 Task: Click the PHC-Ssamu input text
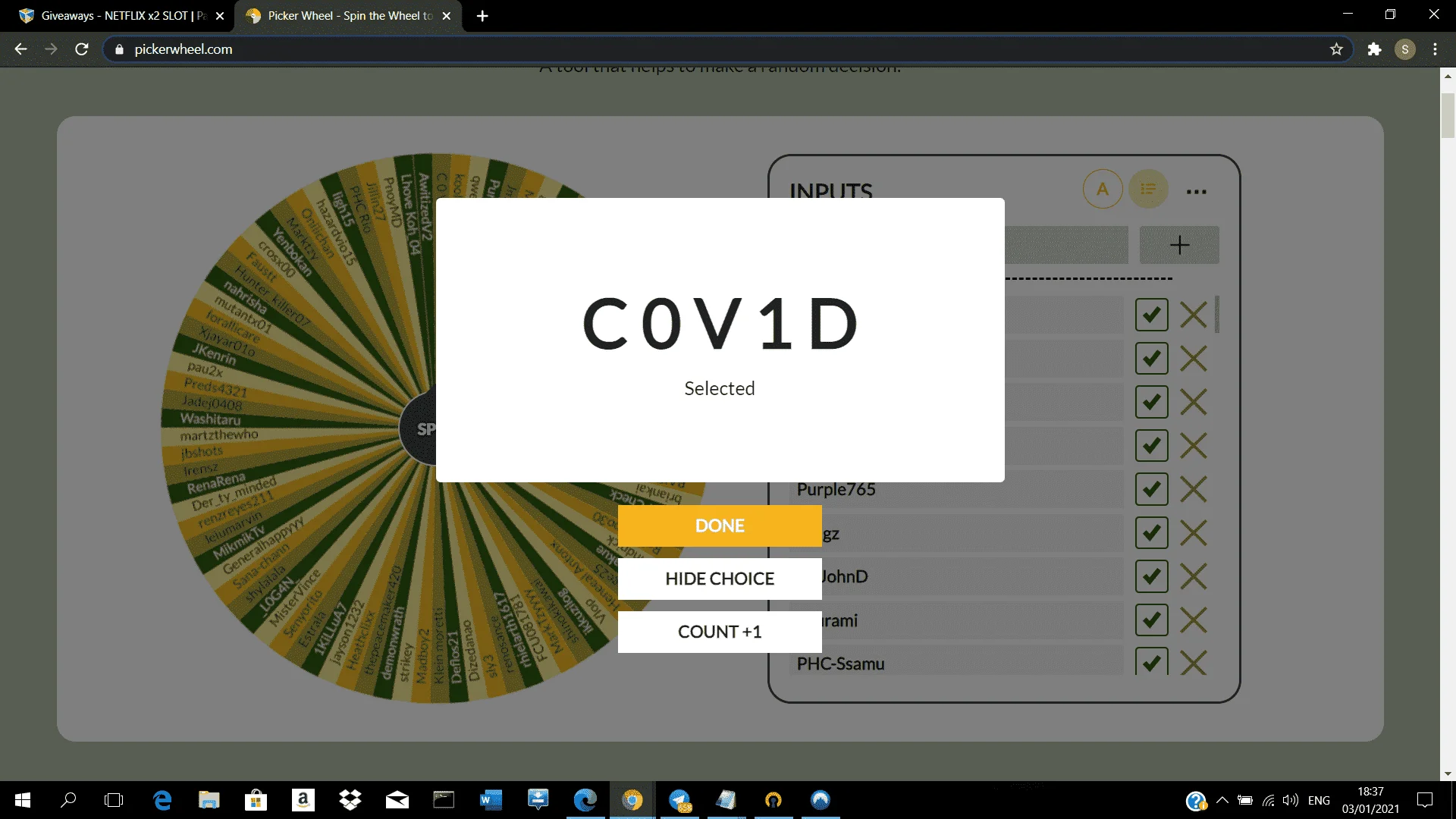pos(840,664)
